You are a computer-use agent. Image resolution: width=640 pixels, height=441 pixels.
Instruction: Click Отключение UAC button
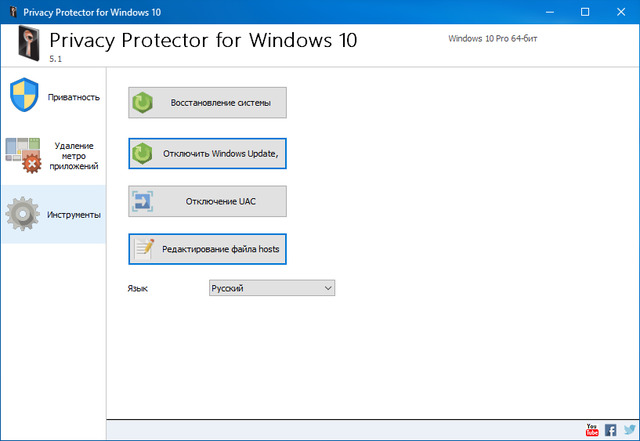pos(207,201)
